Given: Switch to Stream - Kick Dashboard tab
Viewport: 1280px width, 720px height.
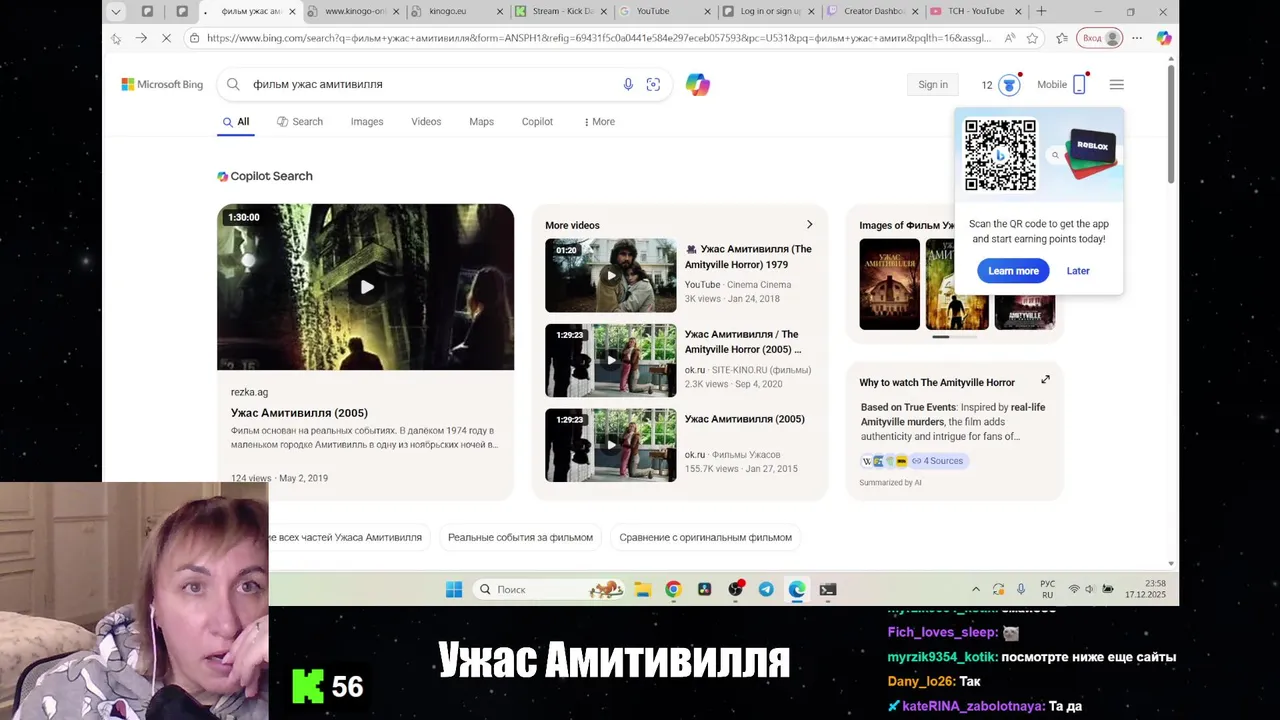Looking at the screenshot, I should click(562, 11).
